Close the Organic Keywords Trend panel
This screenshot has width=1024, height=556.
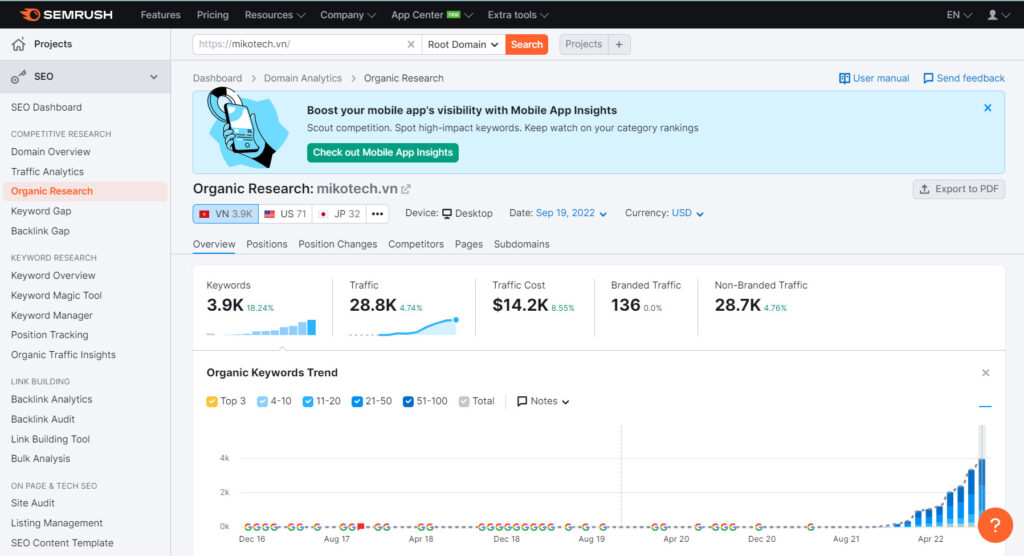tap(985, 373)
